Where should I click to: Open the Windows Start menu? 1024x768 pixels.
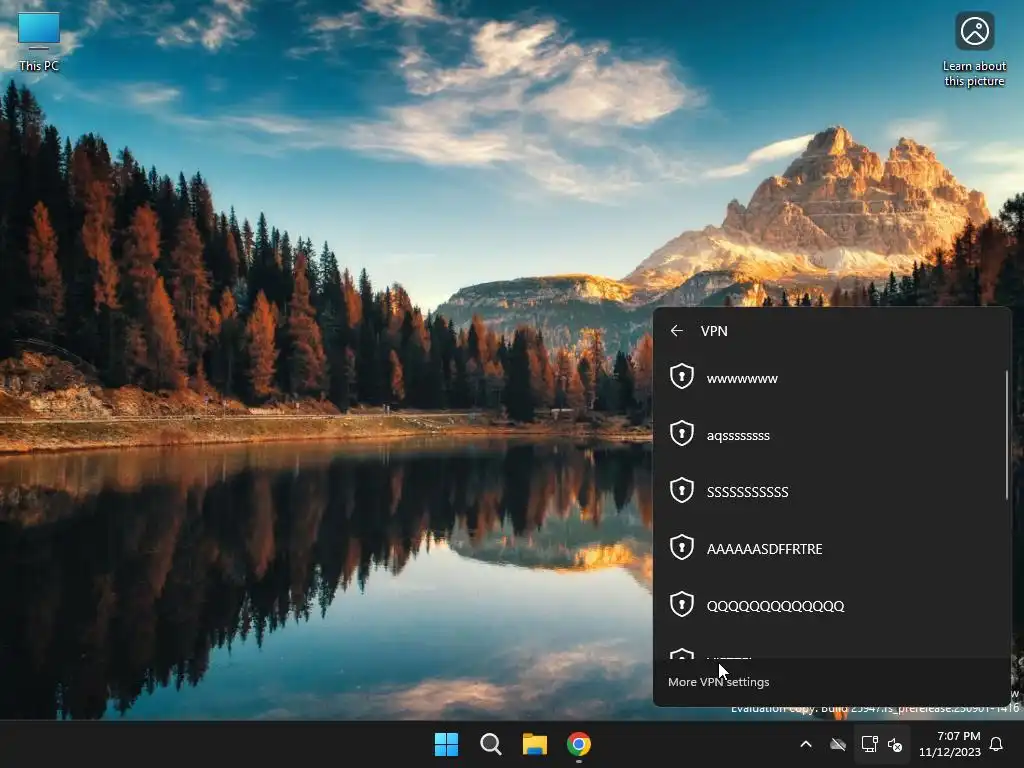tap(447, 744)
